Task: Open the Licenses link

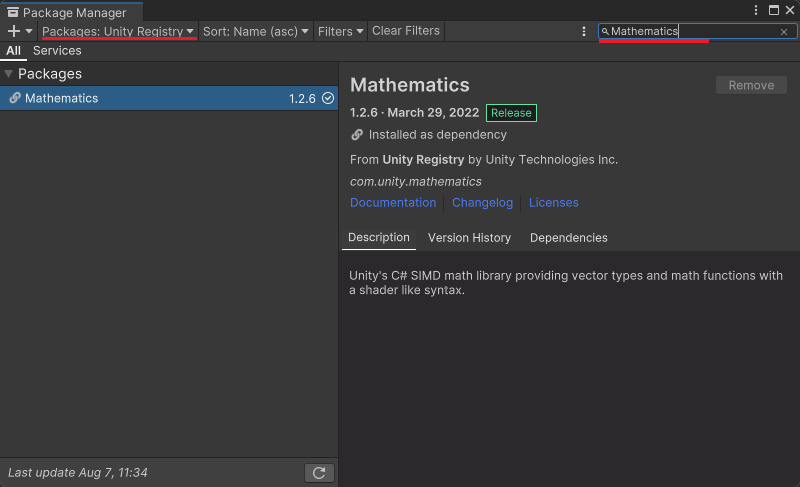Action: click(x=554, y=202)
